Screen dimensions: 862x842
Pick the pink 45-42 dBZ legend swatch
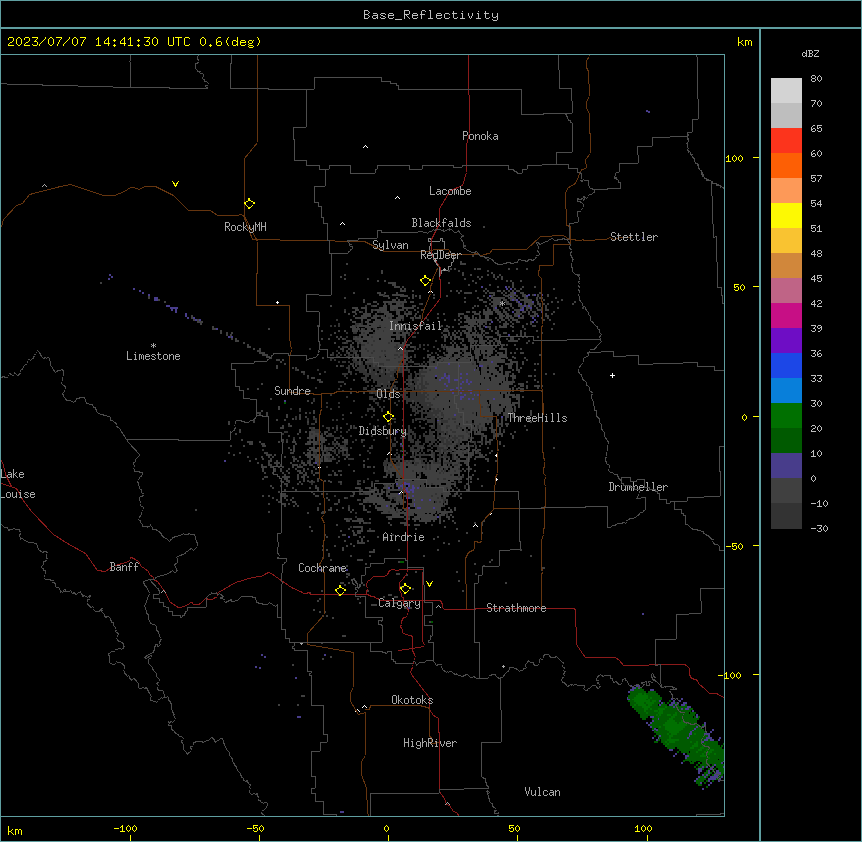(786, 291)
